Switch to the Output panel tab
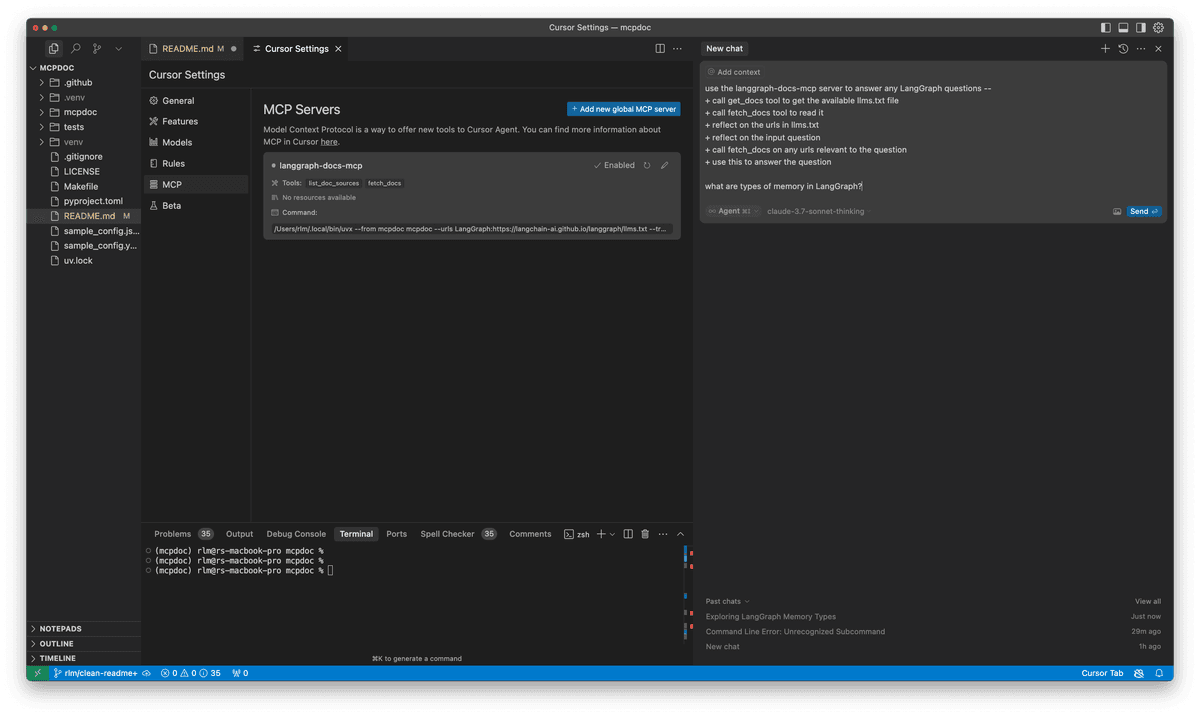 (240, 534)
